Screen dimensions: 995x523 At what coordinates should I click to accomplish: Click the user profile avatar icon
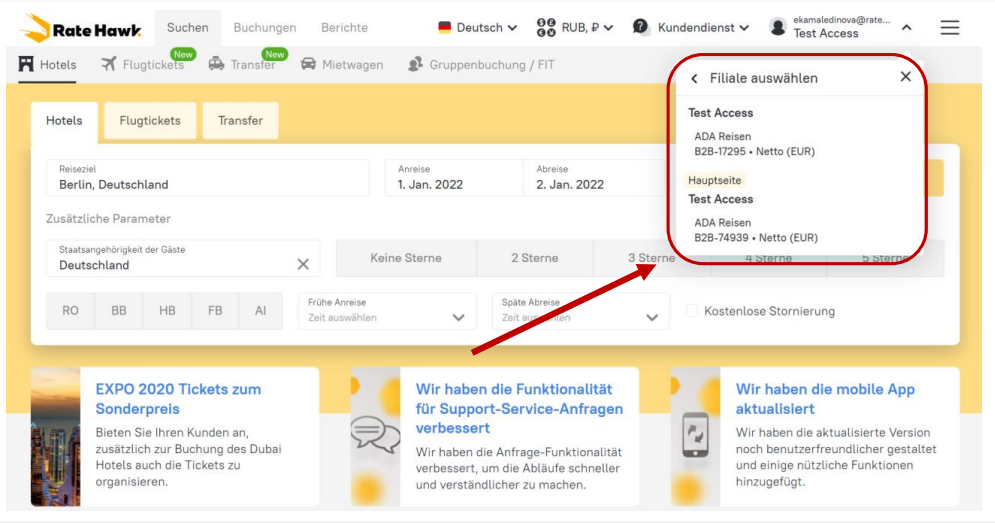coord(777,28)
